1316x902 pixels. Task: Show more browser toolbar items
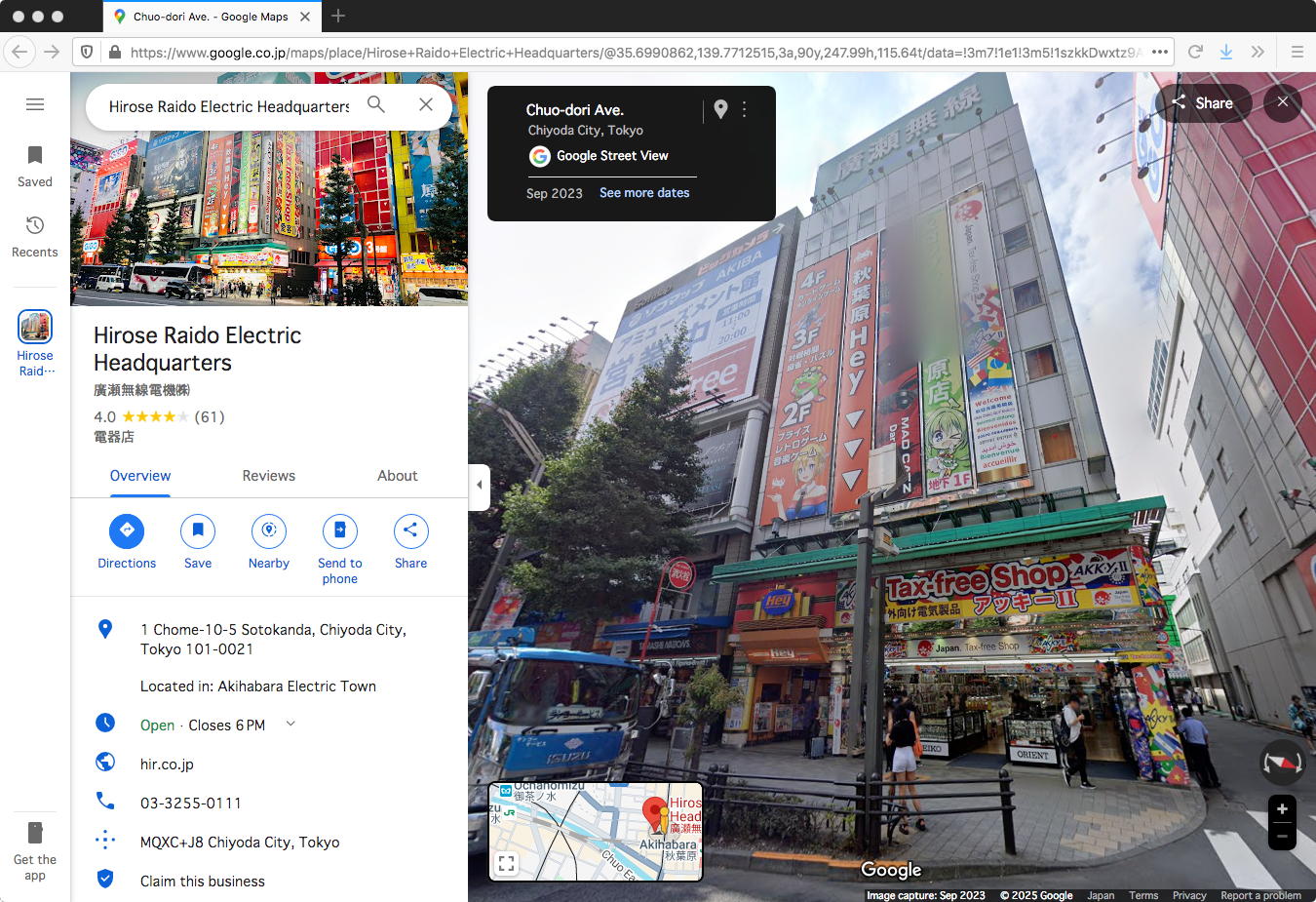[1258, 52]
